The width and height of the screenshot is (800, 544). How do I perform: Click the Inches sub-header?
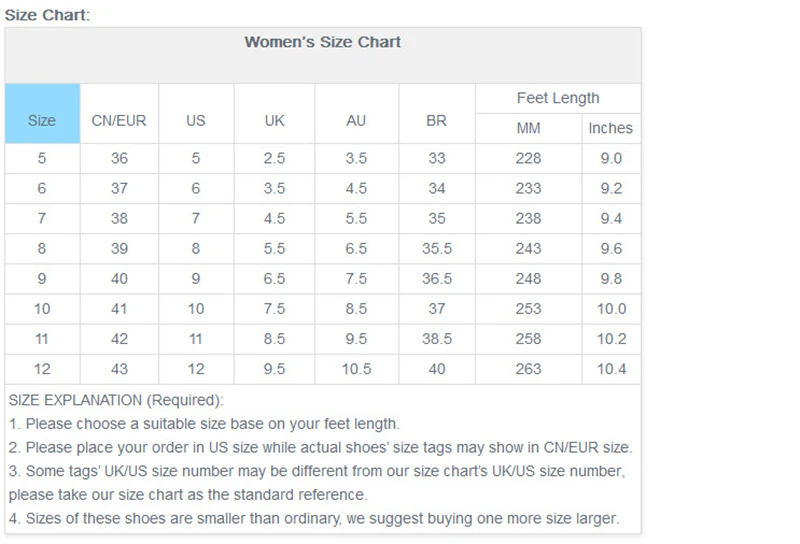click(x=610, y=128)
